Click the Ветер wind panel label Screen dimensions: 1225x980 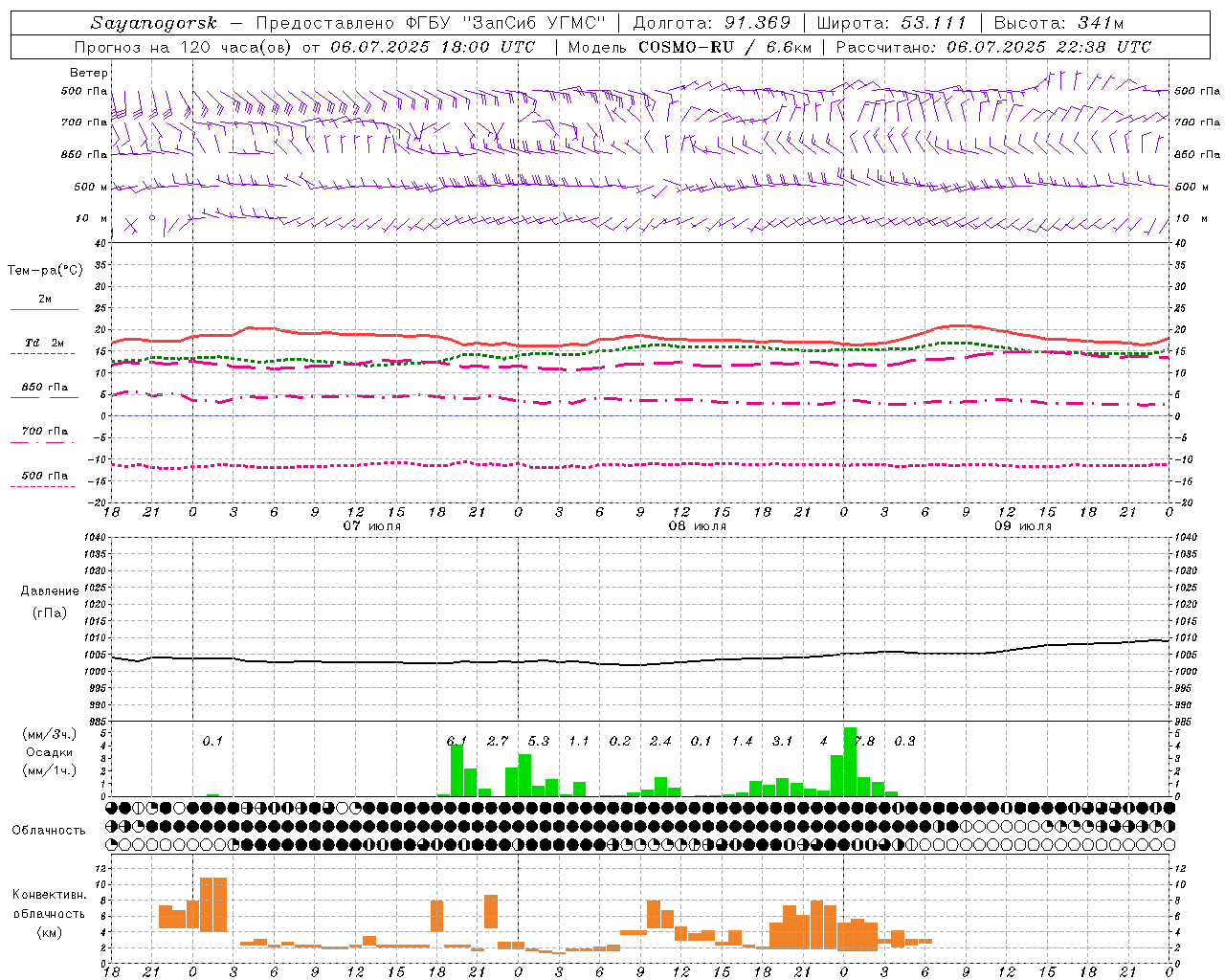pyautogui.click(x=88, y=73)
